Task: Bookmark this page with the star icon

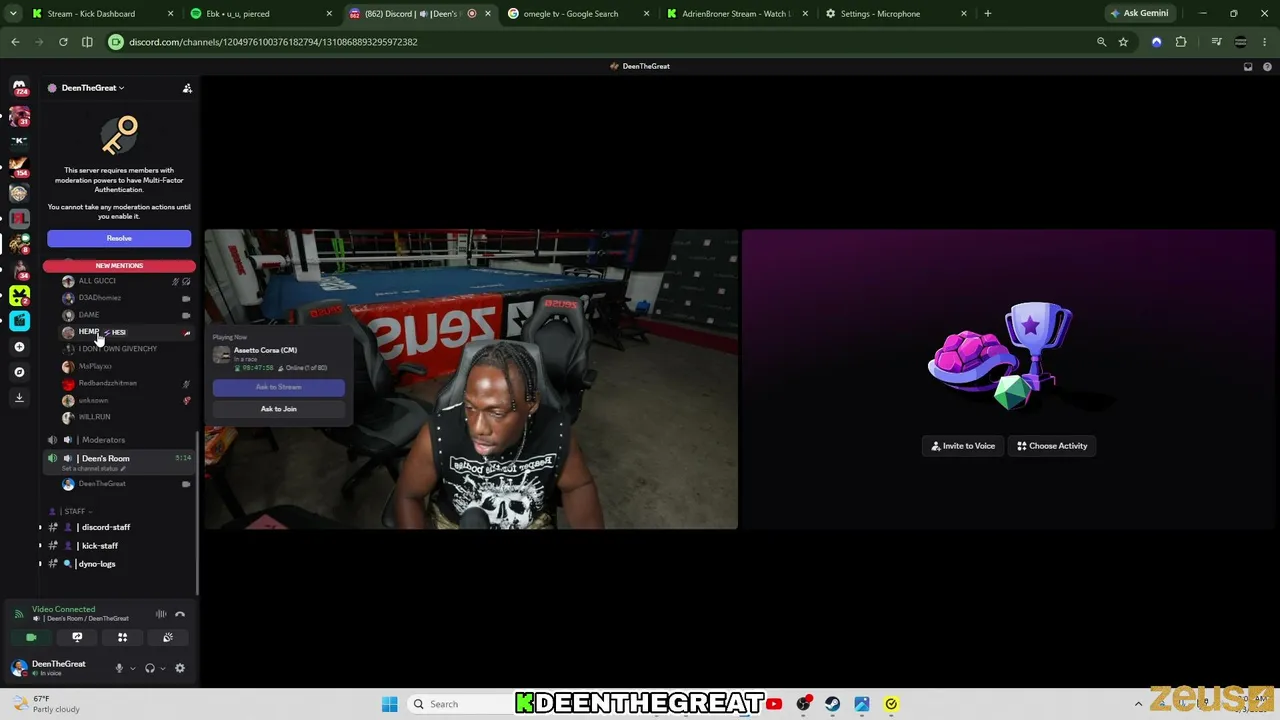Action: point(1123,42)
